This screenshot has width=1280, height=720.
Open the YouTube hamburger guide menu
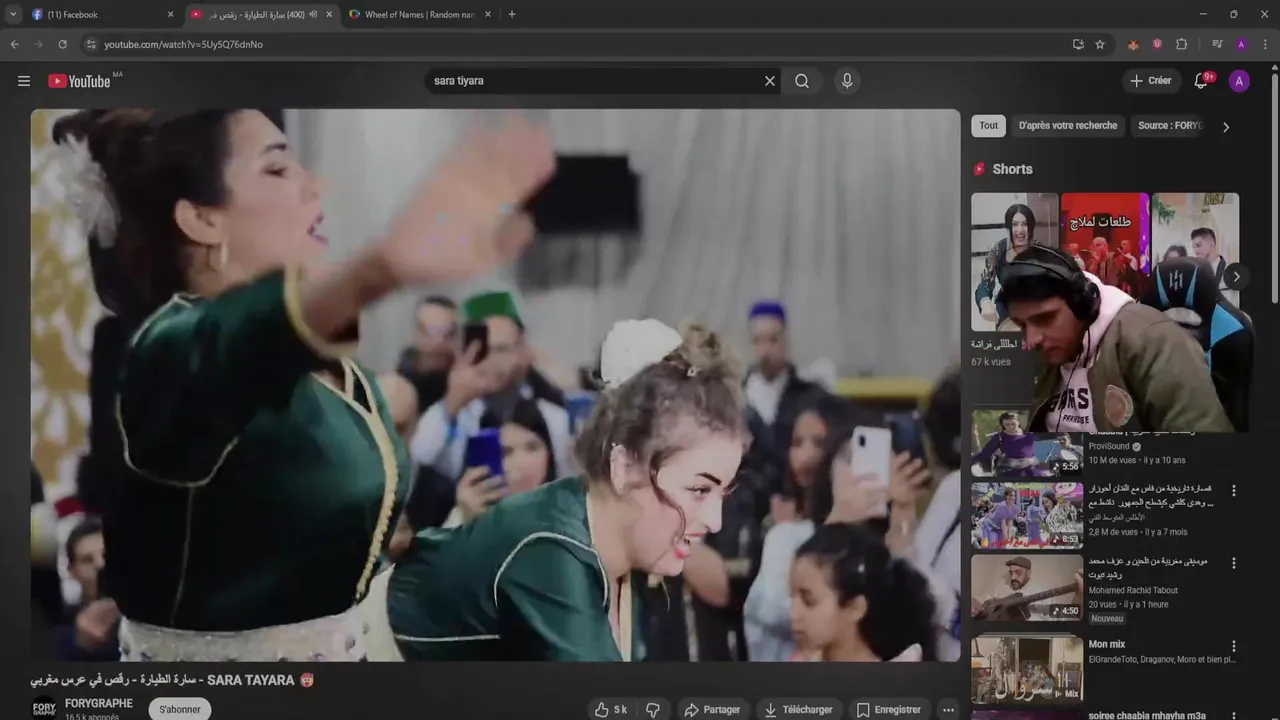click(24, 81)
